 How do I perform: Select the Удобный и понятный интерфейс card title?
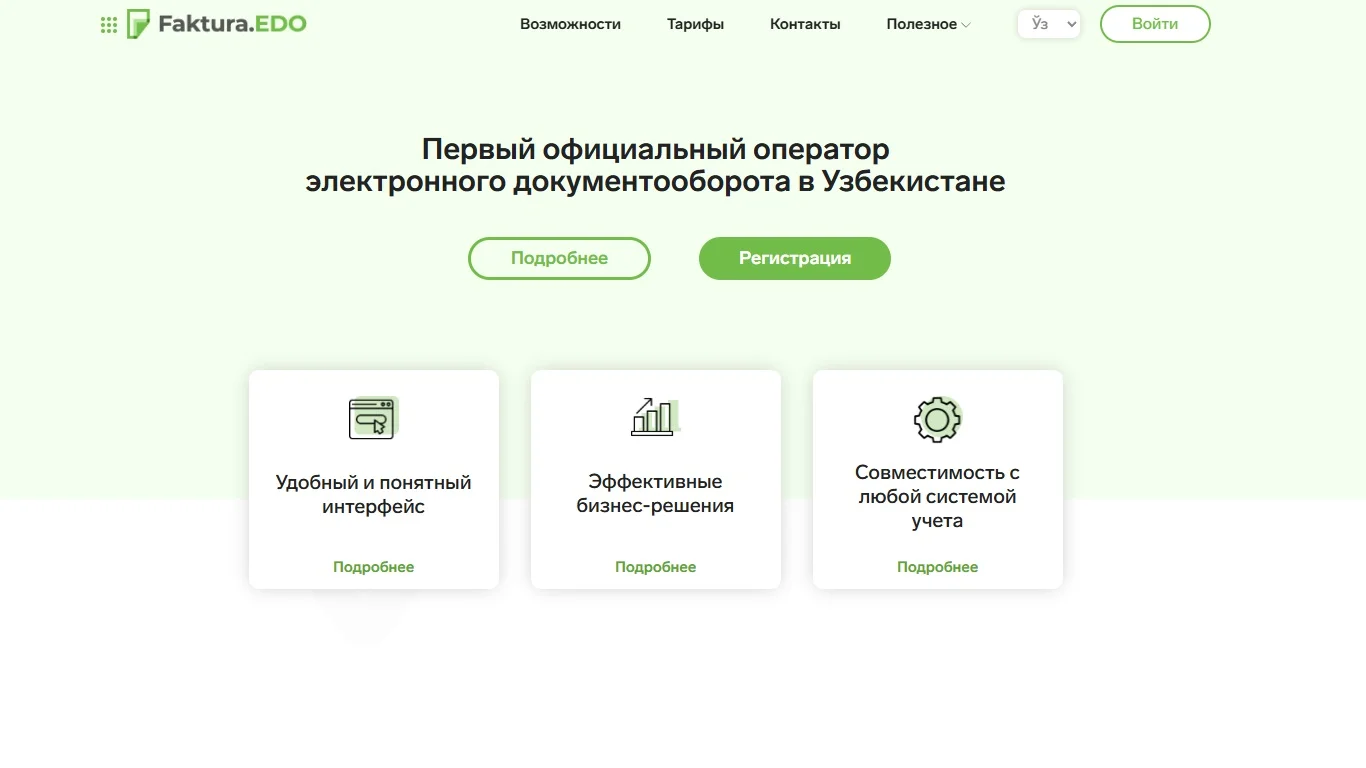[373, 494]
